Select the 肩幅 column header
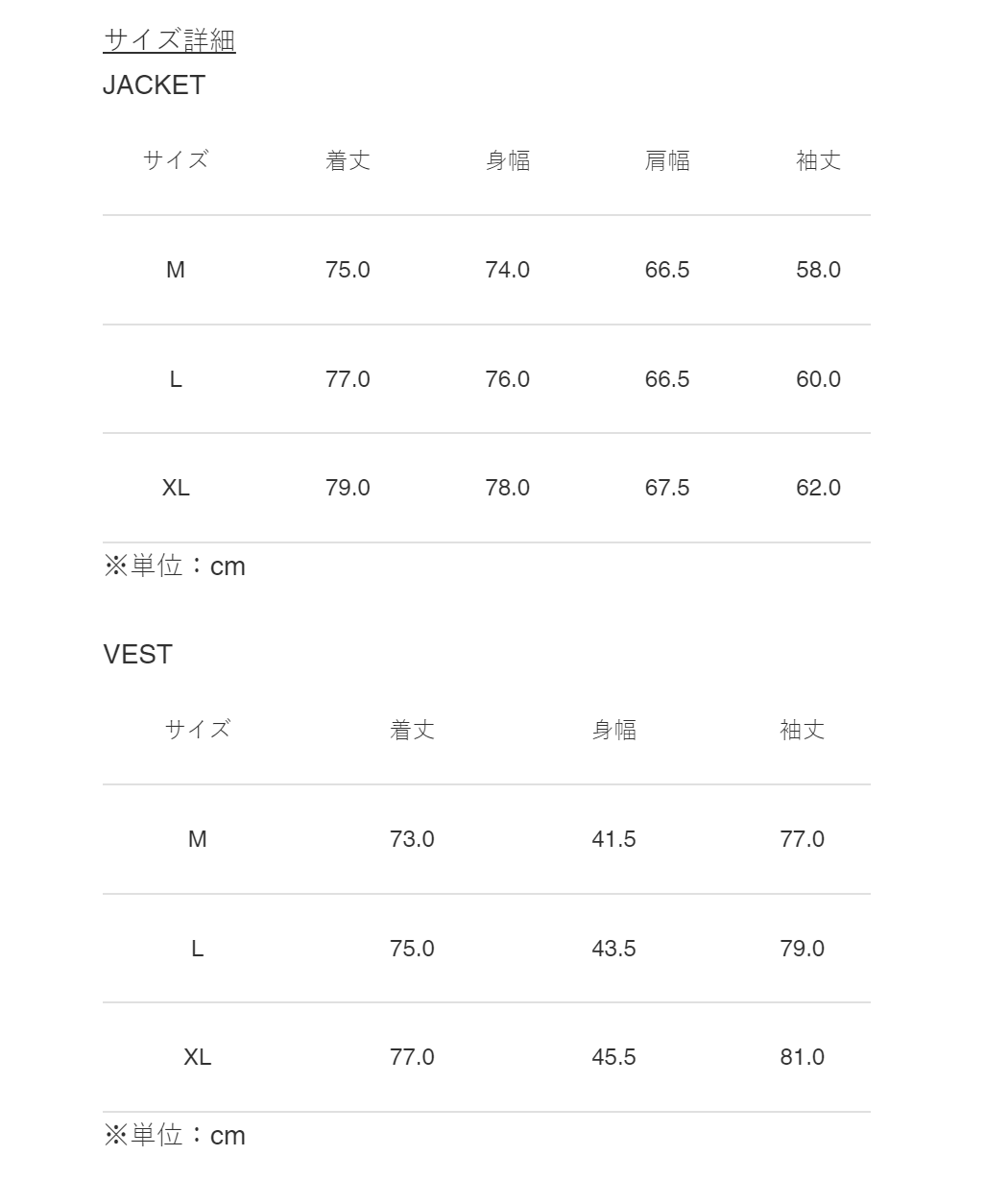985x1204 pixels. point(667,160)
